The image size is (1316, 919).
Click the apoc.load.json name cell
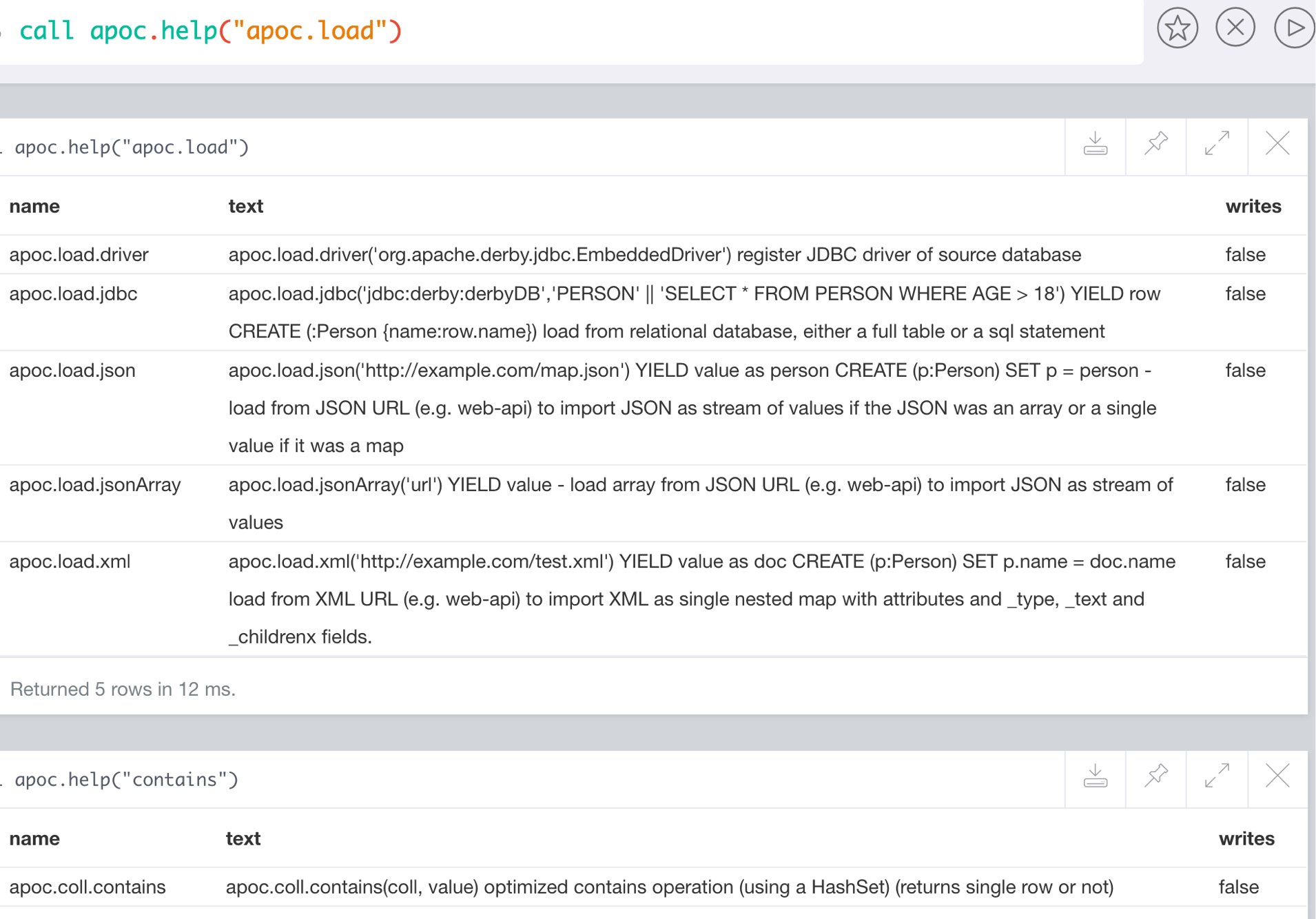(x=72, y=371)
